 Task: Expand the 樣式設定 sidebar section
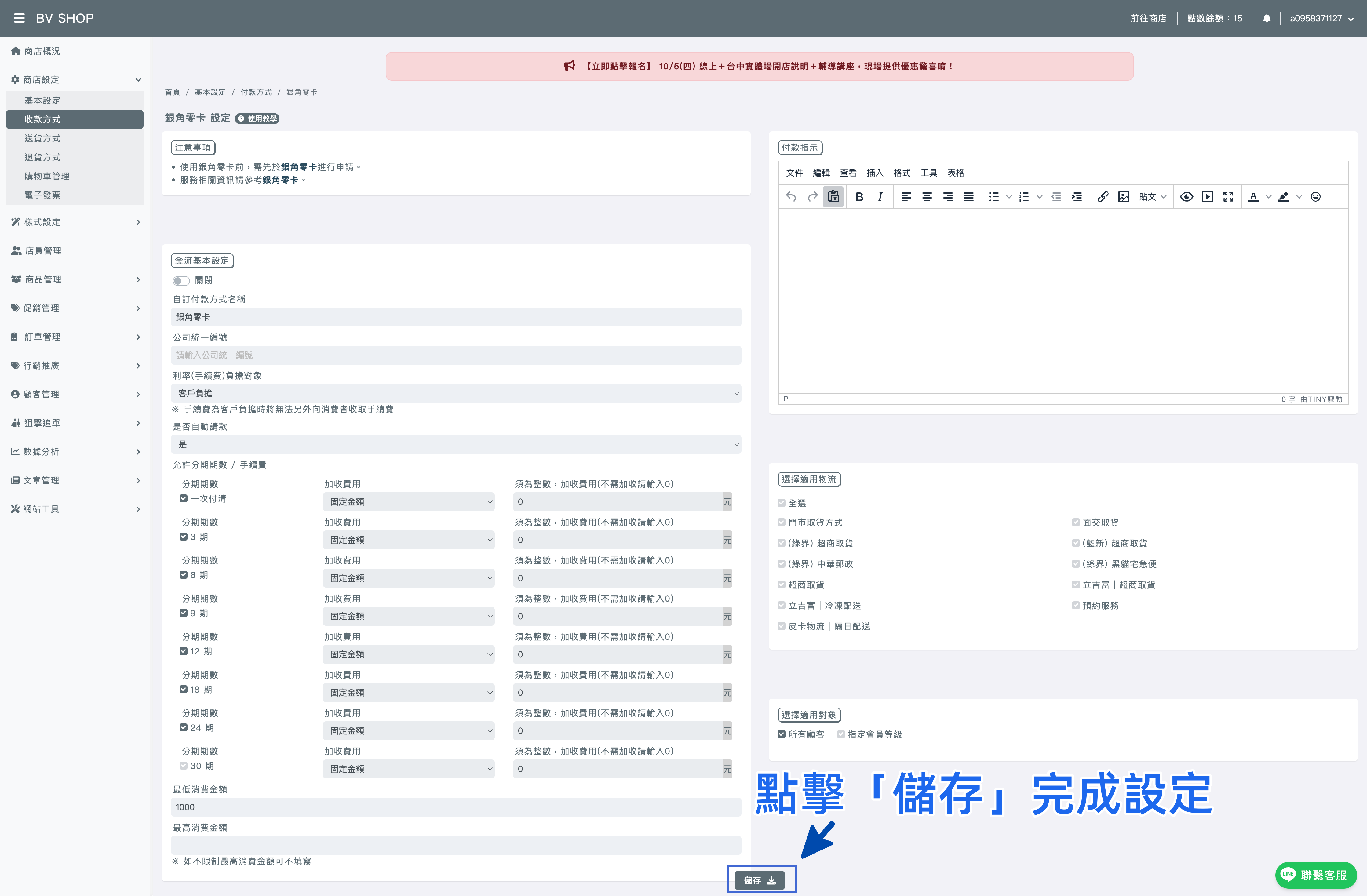point(75,222)
